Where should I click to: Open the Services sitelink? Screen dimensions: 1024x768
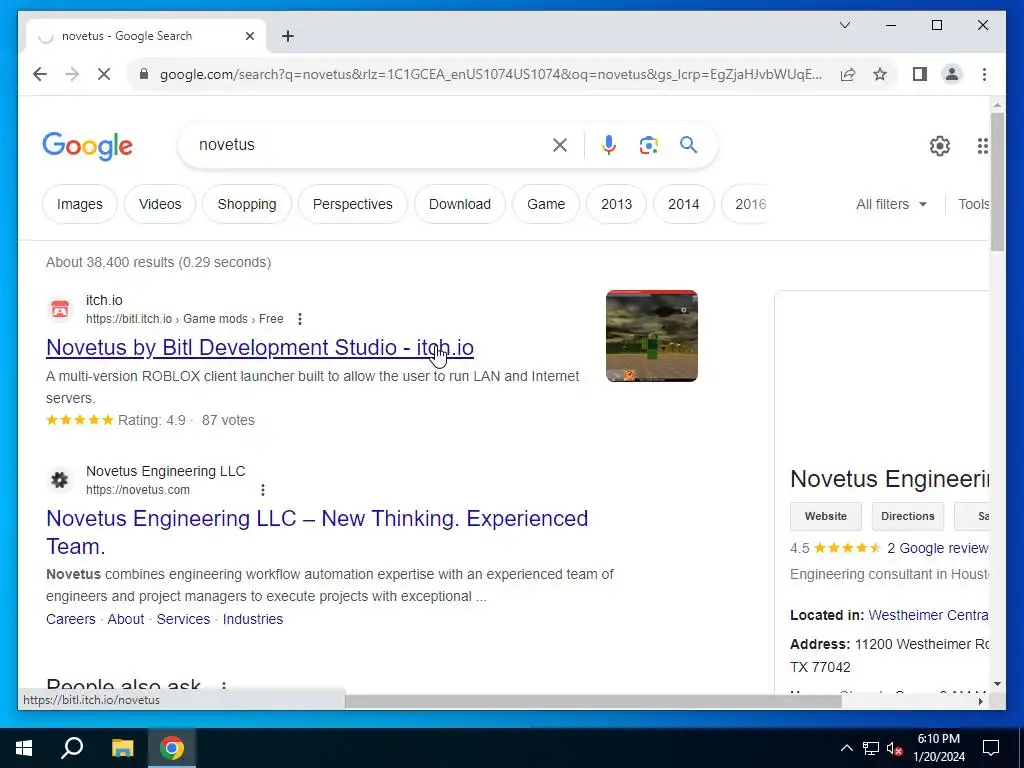(184, 619)
